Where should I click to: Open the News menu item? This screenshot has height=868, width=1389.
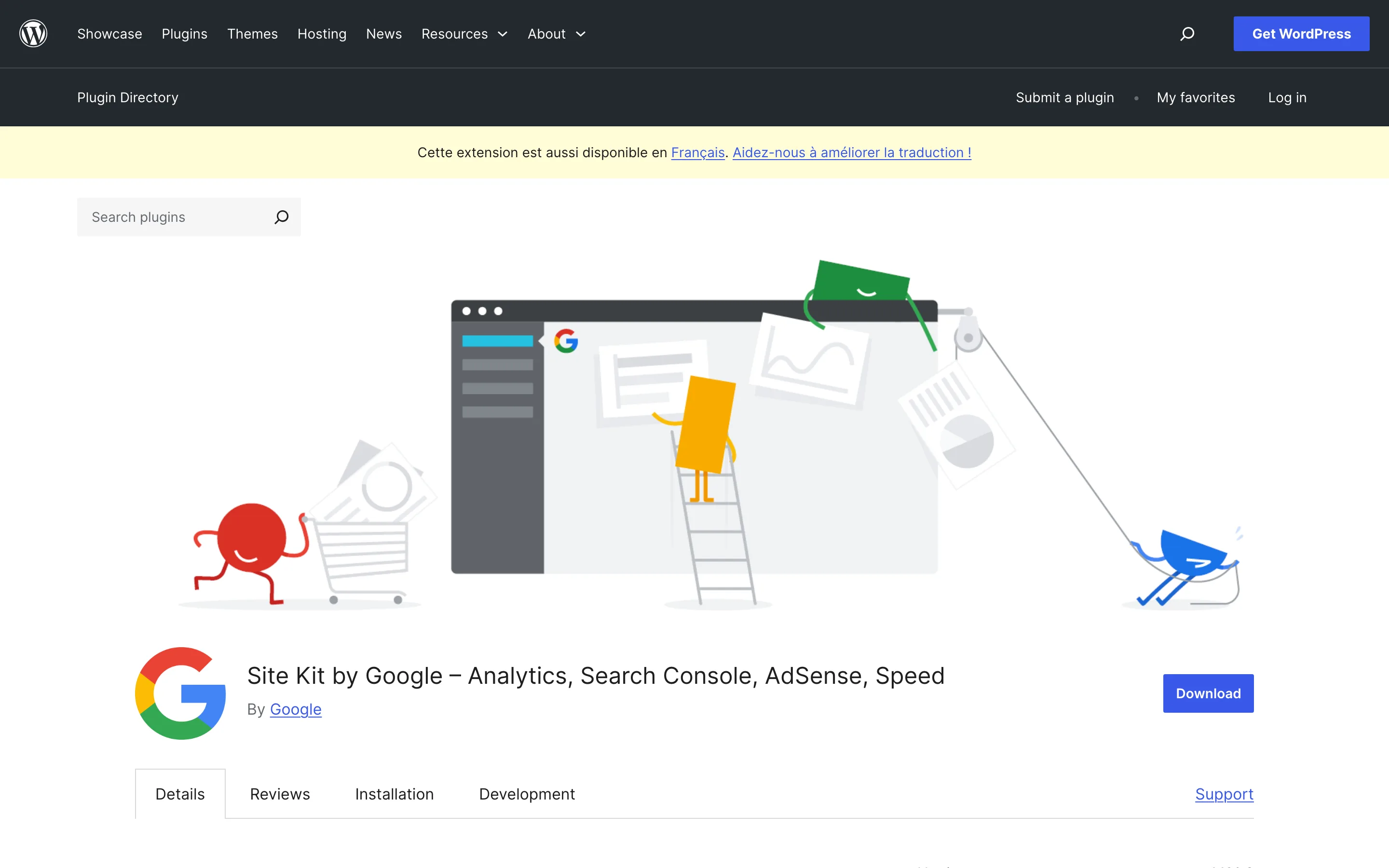384,34
